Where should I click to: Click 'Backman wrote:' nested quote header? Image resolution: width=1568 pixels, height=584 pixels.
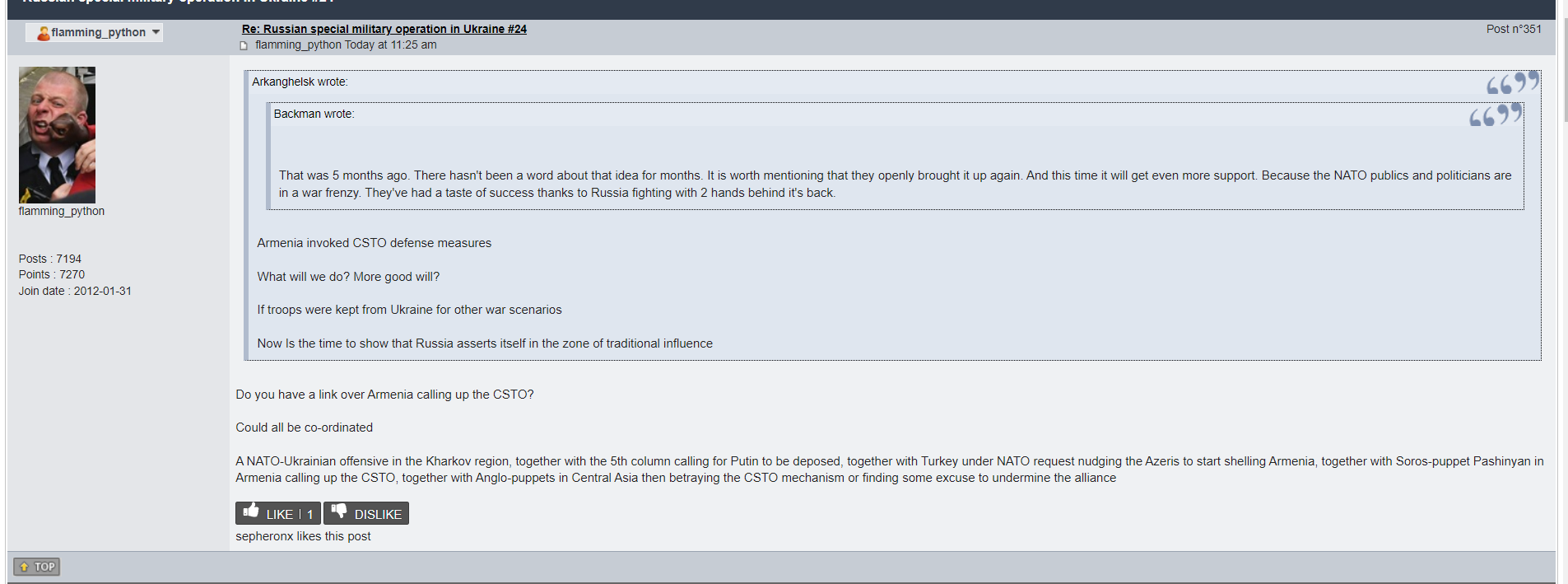314,114
